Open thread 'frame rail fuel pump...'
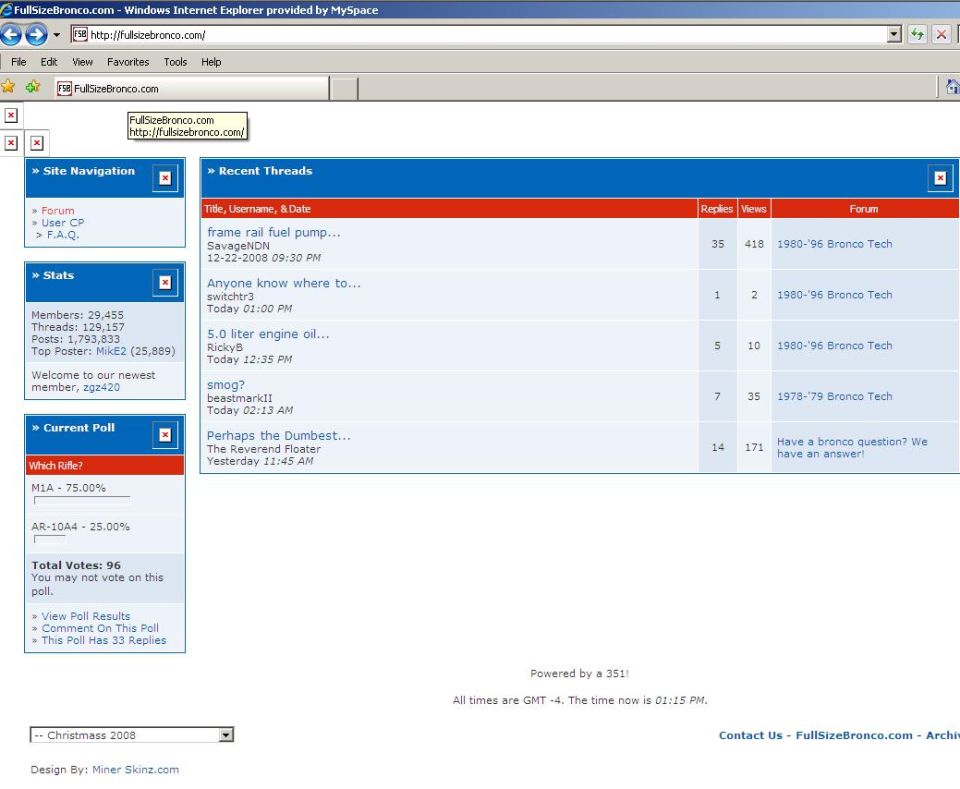 [274, 233]
